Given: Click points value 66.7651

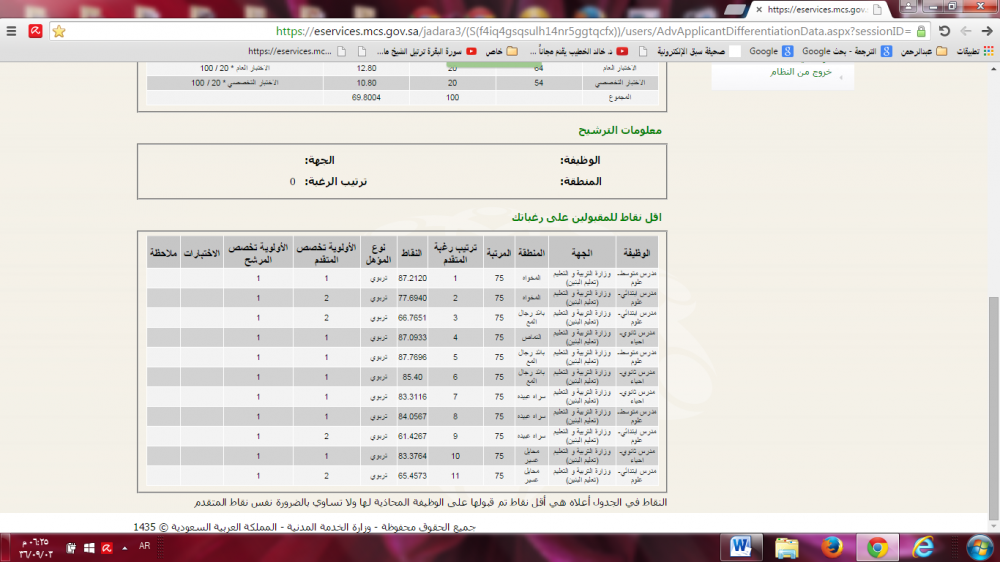Looking at the screenshot, I should (413, 318).
